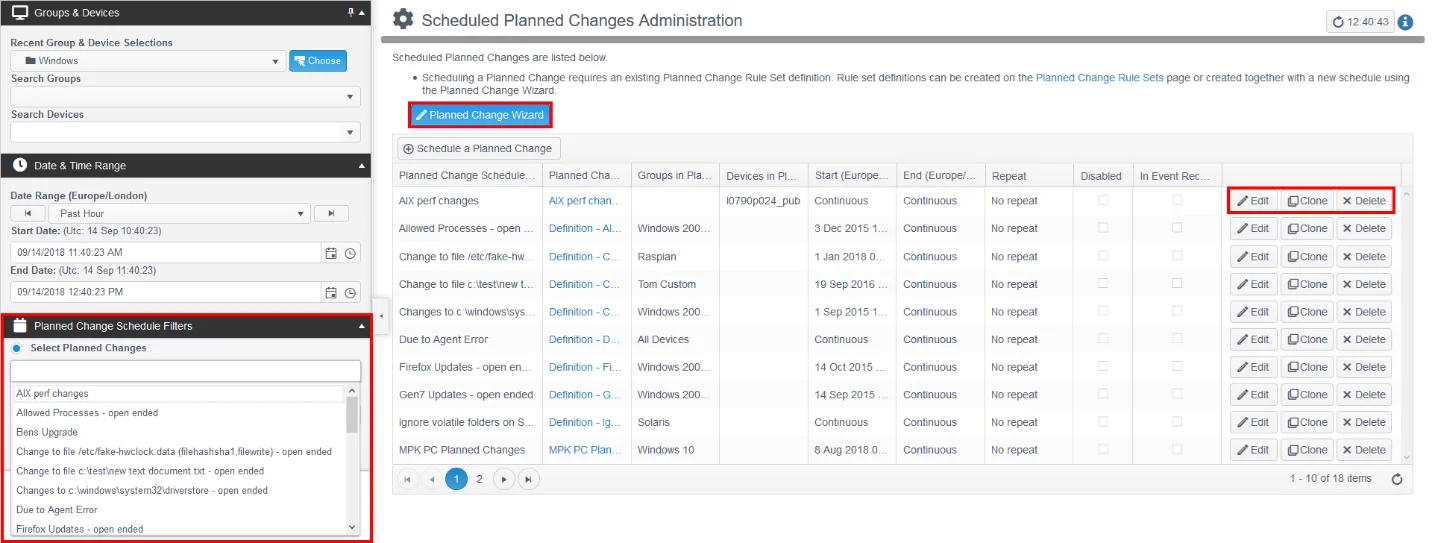Select AIX perf changes in filter list

(x=178, y=394)
